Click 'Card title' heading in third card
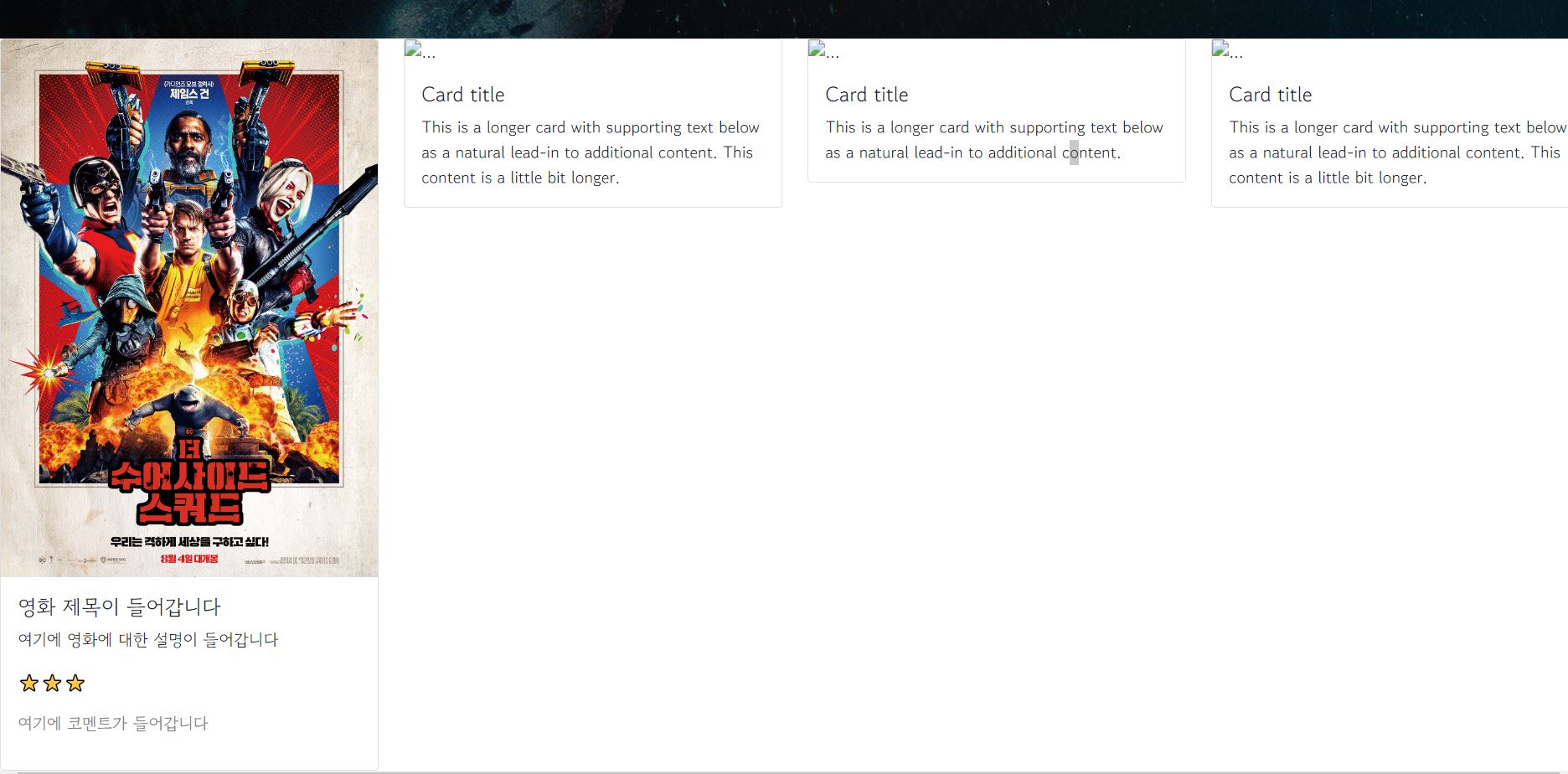The height and width of the screenshot is (774, 1568). 867,95
